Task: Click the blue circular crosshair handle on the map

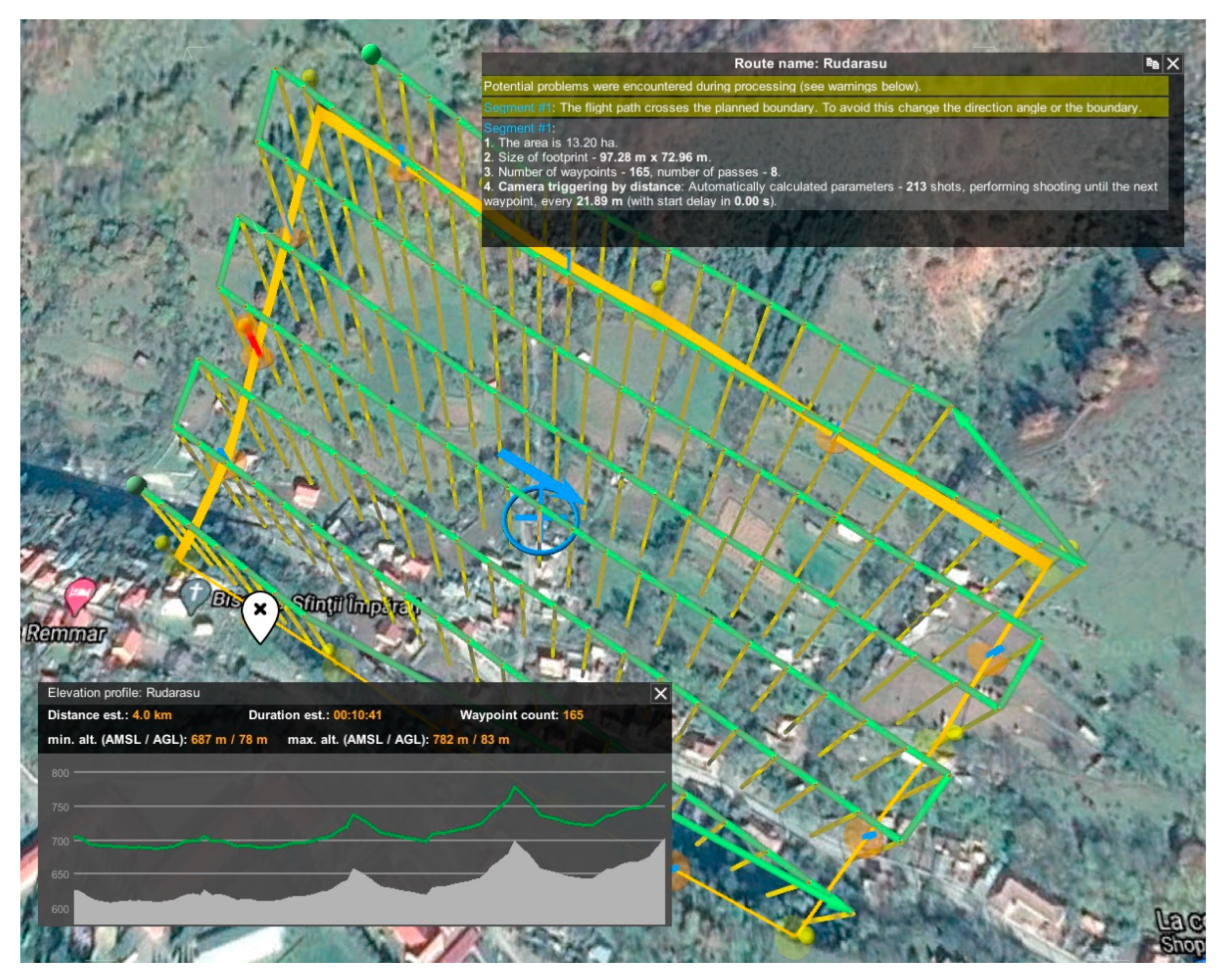Action: coord(540,518)
